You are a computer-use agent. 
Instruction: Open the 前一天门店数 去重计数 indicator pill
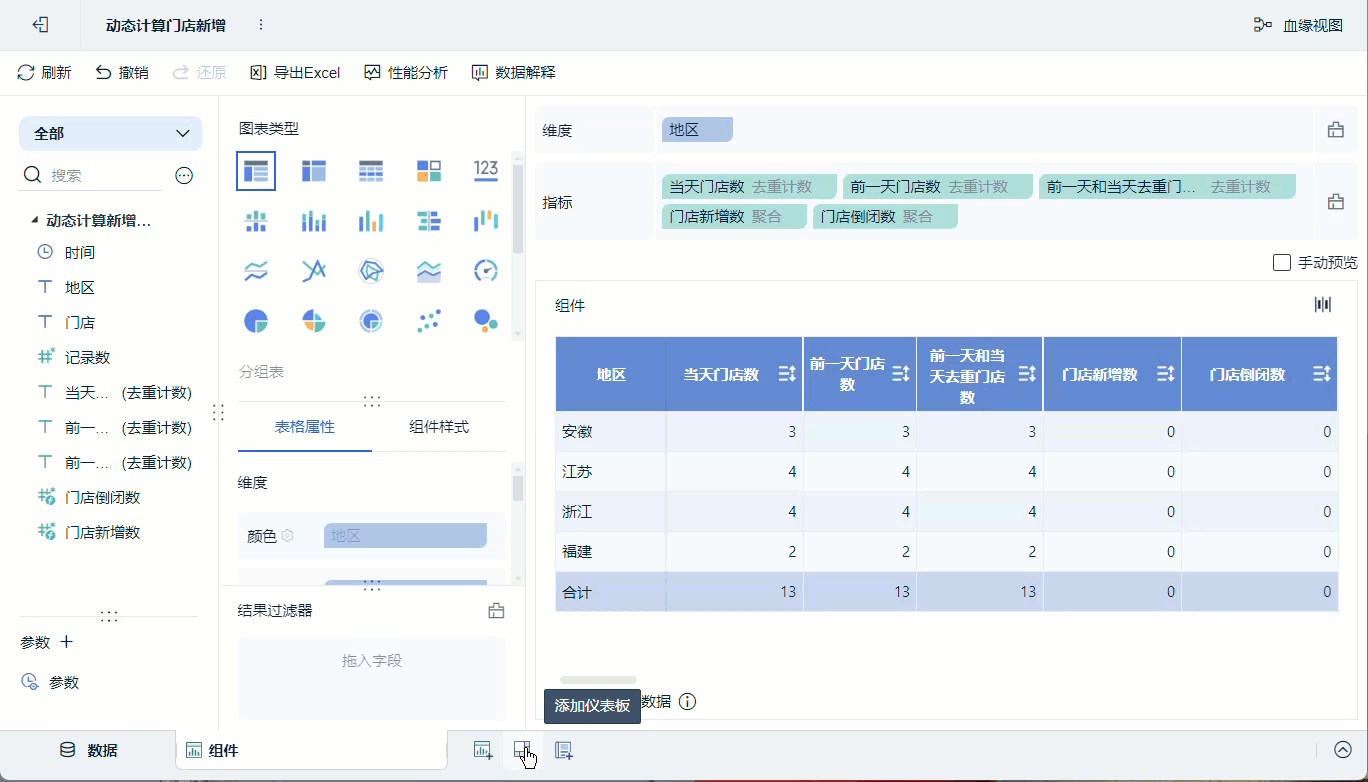click(x=938, y=186)
